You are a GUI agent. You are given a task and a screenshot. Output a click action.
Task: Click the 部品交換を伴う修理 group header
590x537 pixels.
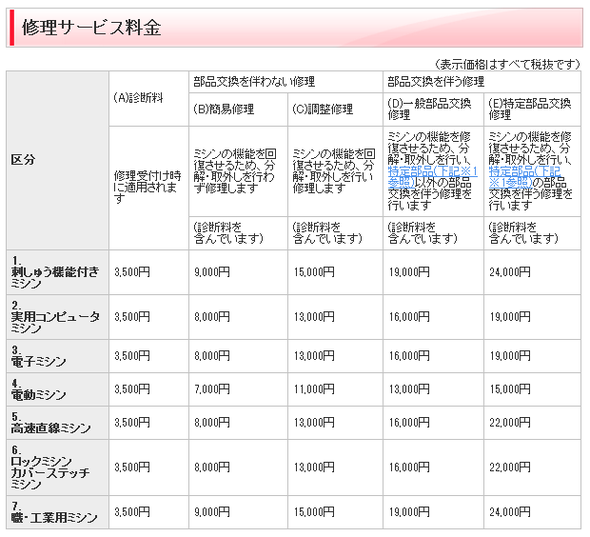click(436, 82)
